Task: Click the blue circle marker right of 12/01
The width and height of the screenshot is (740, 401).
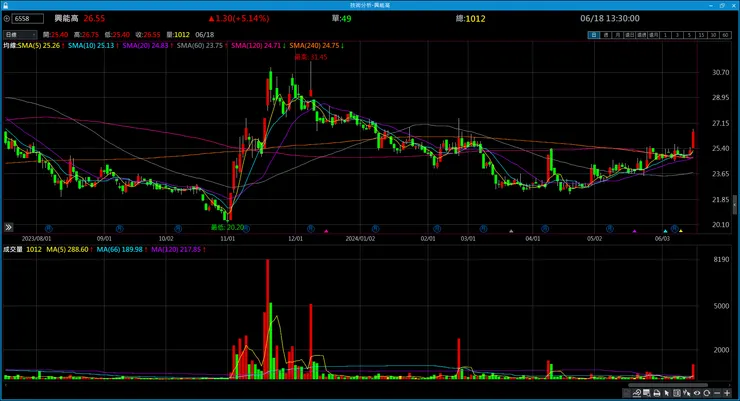Action: (311, 228)
